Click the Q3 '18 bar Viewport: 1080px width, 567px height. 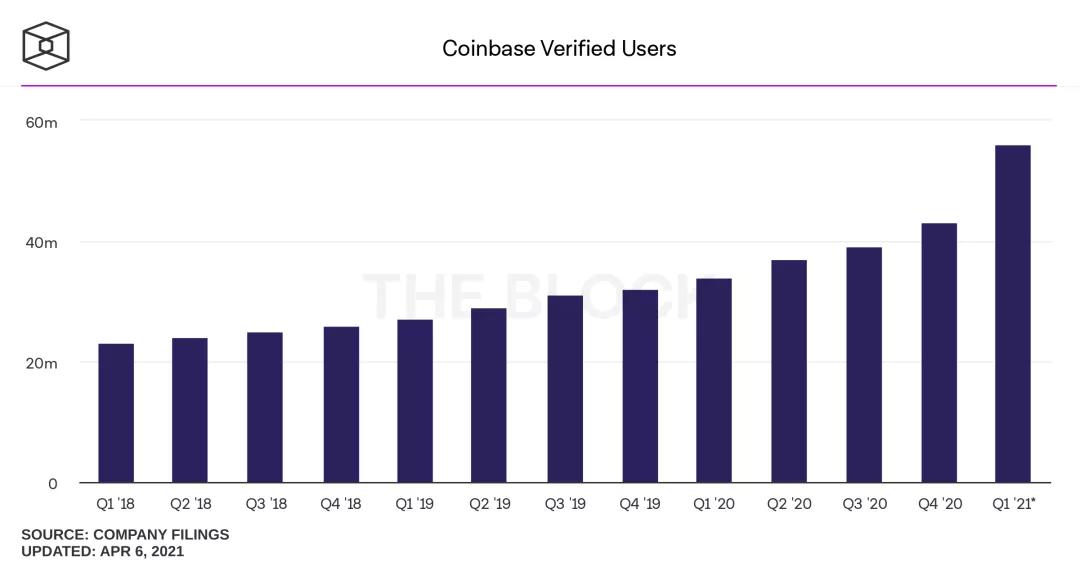[x=265, y=407]
